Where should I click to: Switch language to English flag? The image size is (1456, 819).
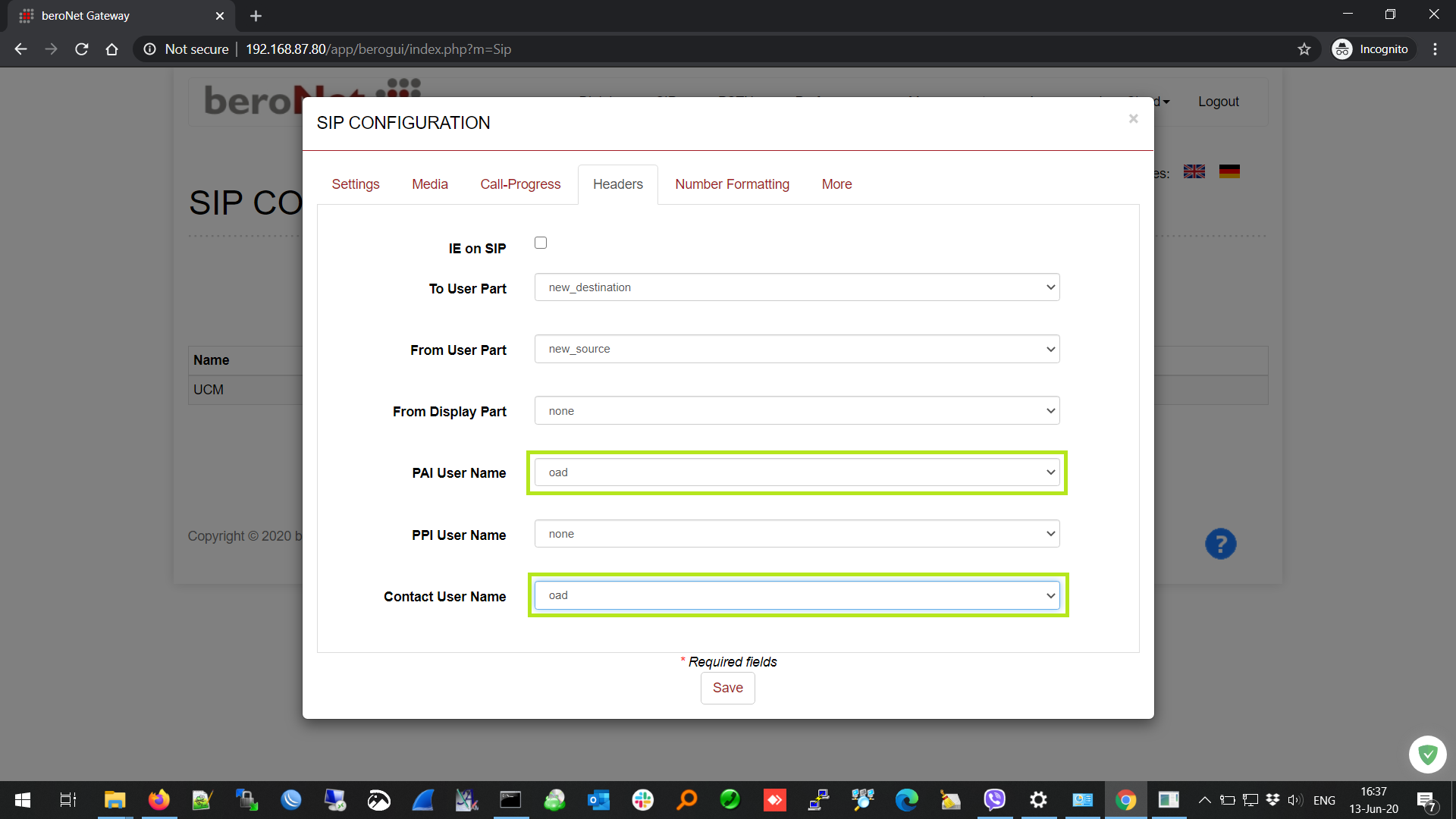click(1194, 172)
